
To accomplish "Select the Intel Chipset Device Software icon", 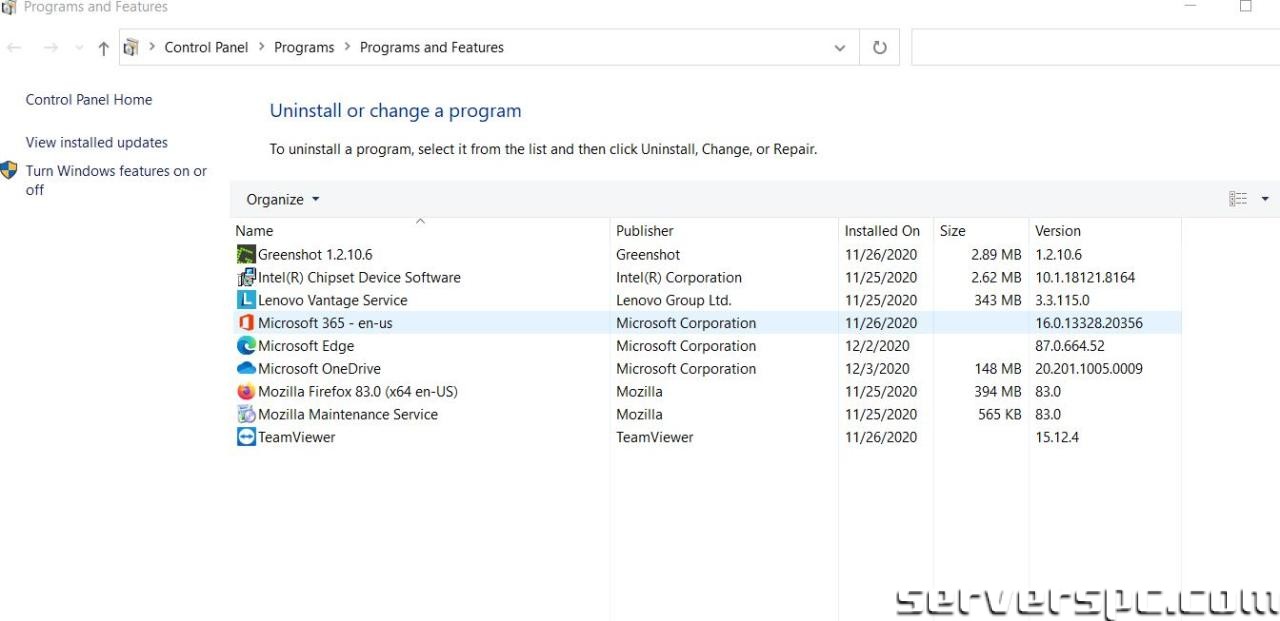I will (x=246, y=278).
